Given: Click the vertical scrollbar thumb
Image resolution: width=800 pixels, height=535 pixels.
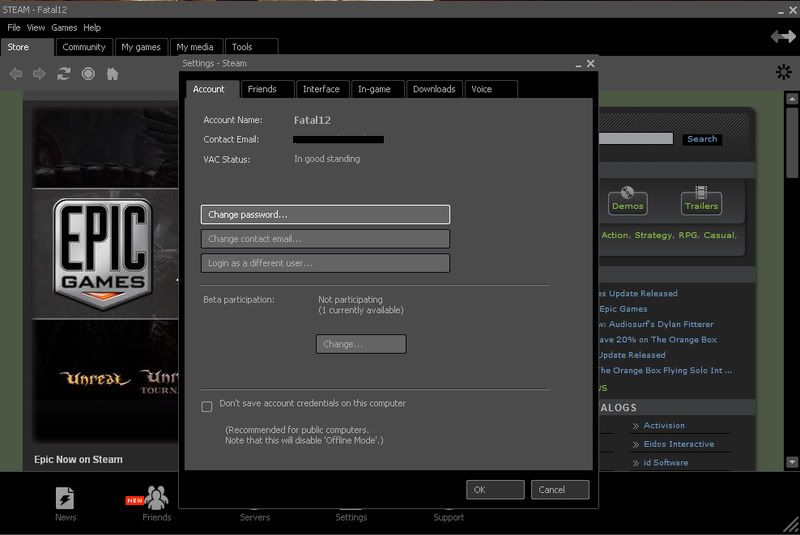Looking at the screenshot, I should pyautogui.click(x=792, y=143).
